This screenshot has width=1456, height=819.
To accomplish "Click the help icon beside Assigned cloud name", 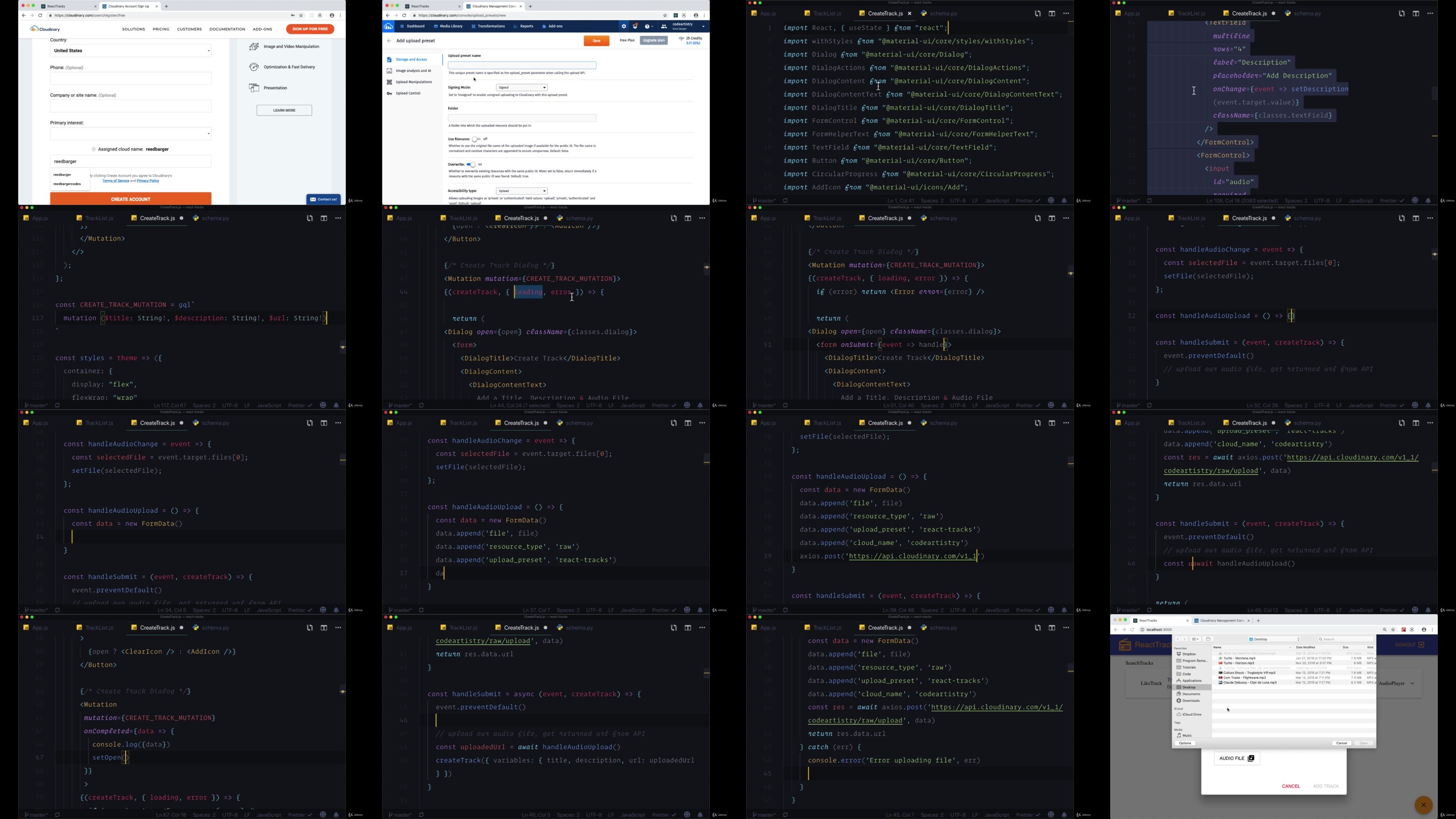I will tap(94, 150).
